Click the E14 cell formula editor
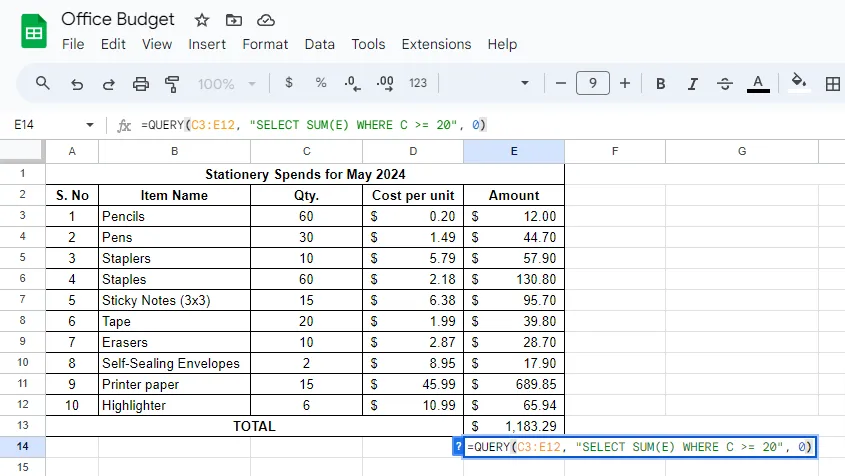This screenshot has height=476, width=845. click(x=640, y=447)
